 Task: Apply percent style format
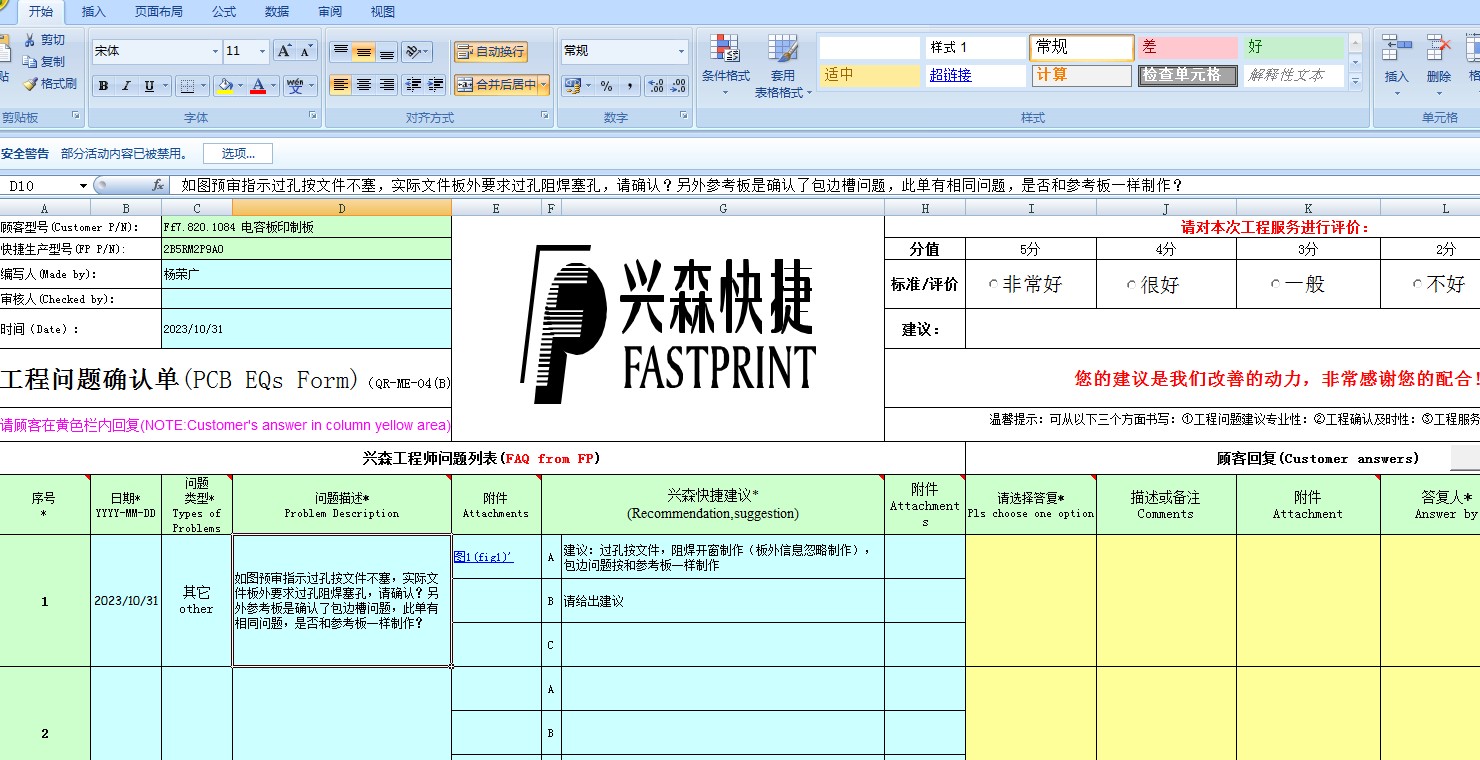point(606,86)
